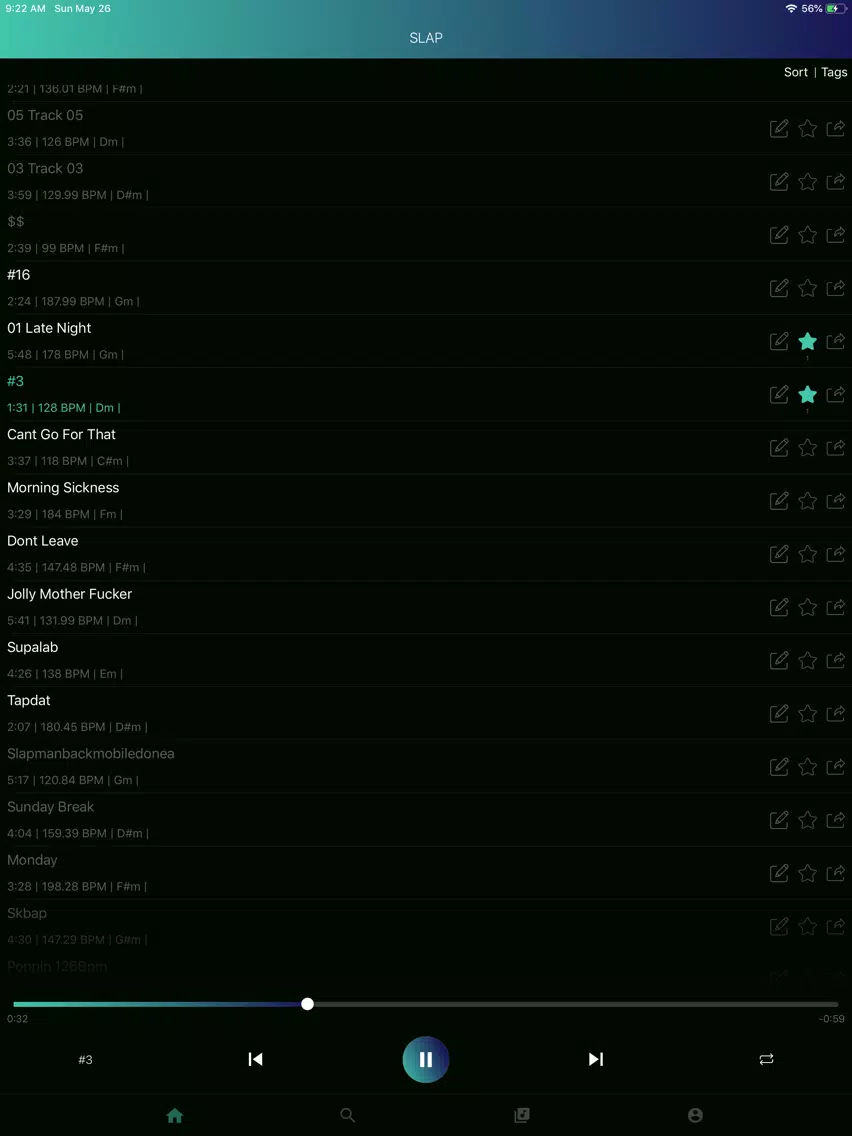Remove the star from track #3
The image size is (852, 1136).
(807, 395)
